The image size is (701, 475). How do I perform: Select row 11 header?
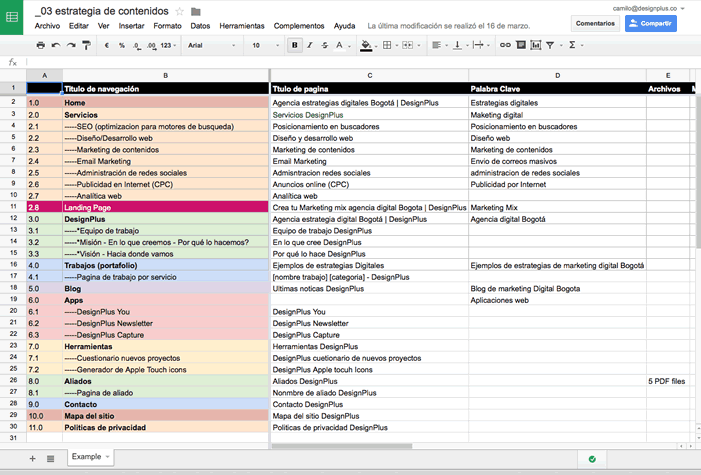coord(13,207)
